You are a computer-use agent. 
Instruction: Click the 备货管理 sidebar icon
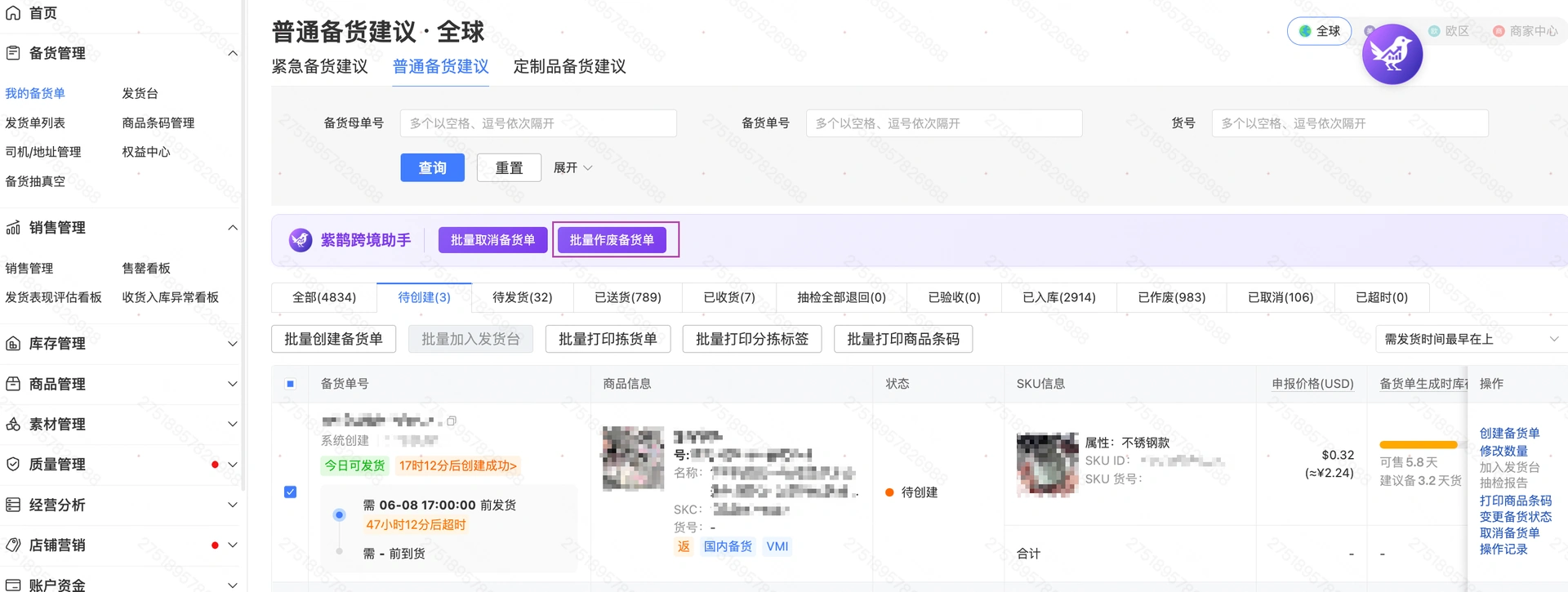[x=13, y=53]
